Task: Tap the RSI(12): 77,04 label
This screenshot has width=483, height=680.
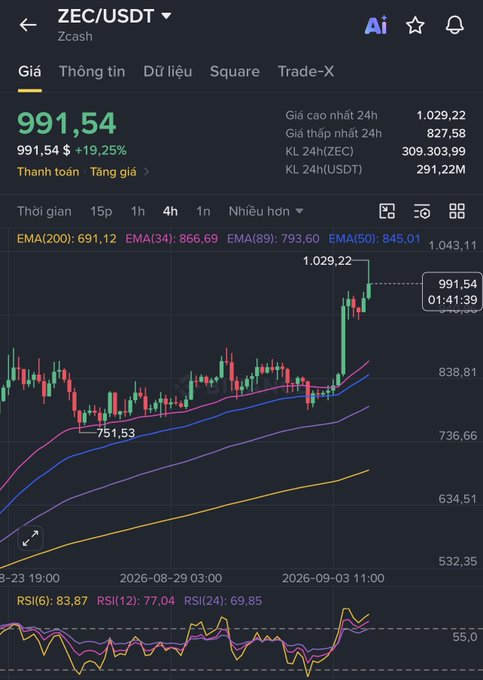Action: pyautogui.click(x=136, y=601)
